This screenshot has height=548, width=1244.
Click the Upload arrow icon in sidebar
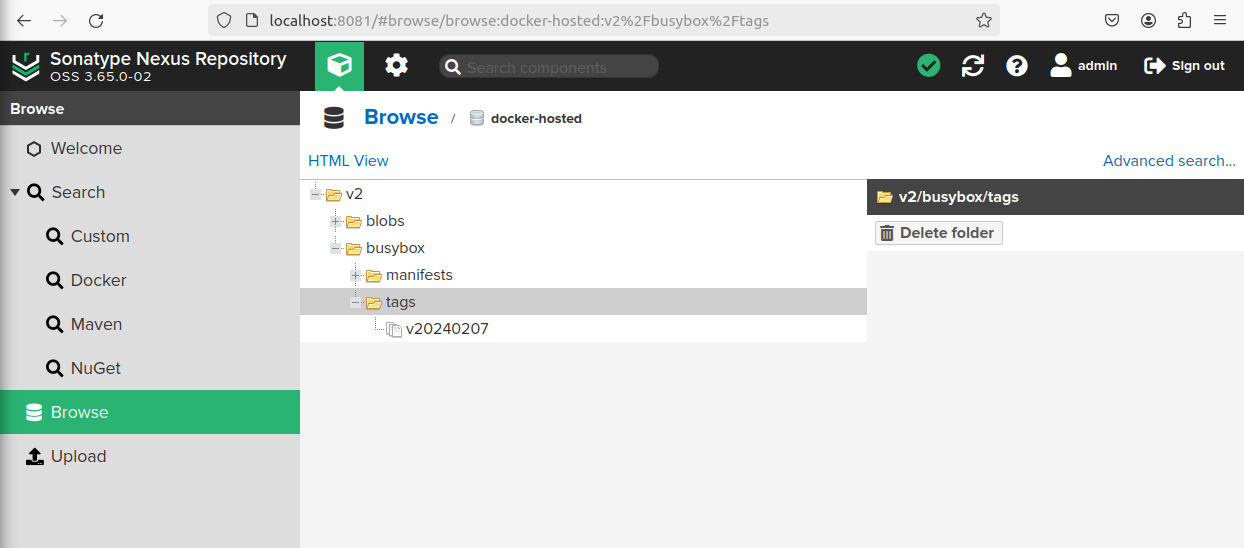click(x=35, y=456)
